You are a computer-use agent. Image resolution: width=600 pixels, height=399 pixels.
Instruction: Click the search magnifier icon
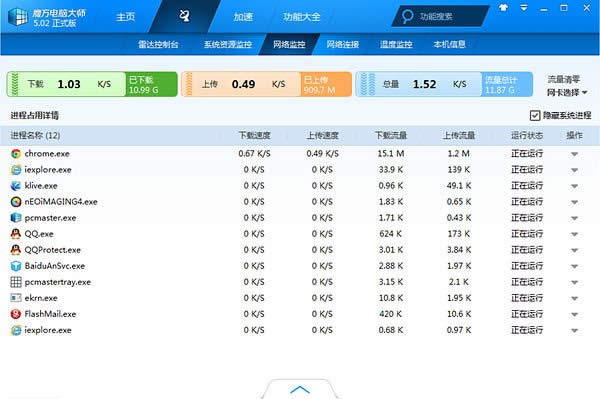(408, 16)
